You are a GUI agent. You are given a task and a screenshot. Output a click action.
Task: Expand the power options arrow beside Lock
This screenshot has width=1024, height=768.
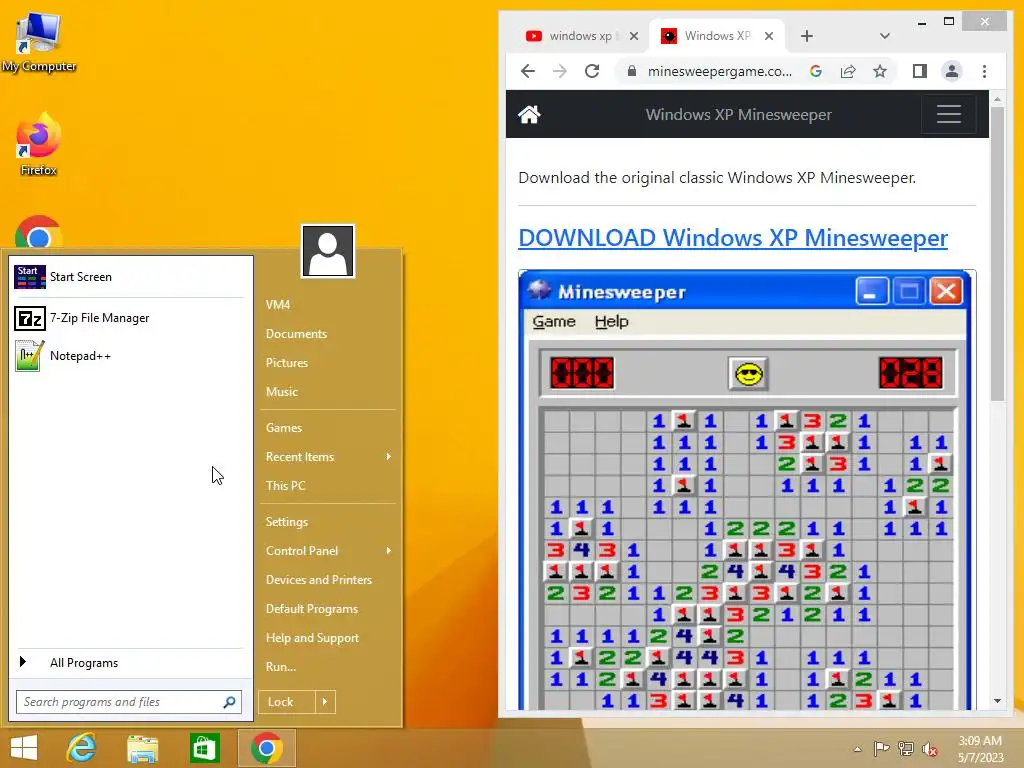tap(325, 702)
